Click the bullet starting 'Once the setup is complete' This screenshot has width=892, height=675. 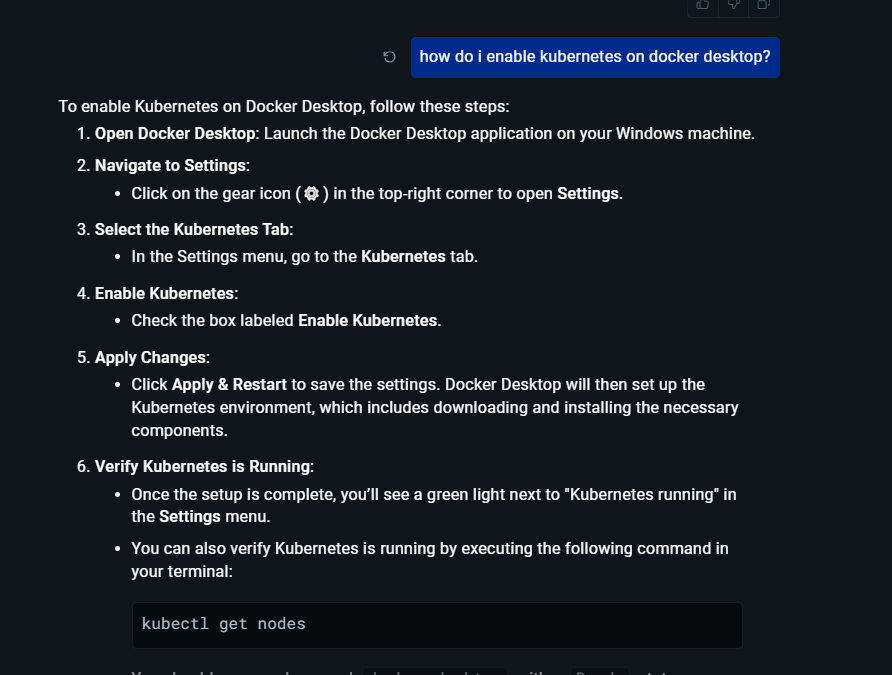pos(434,506)
